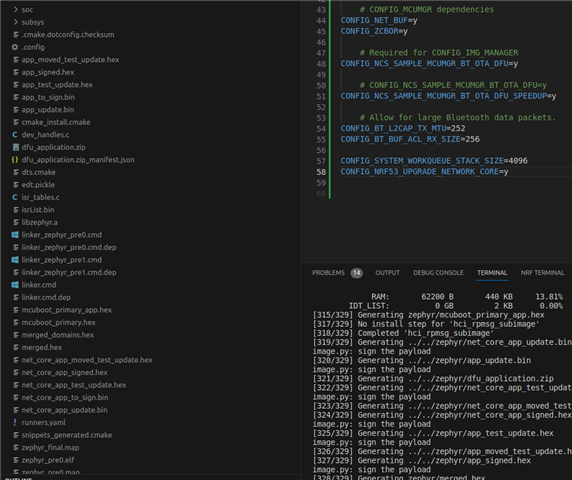Viewport: 572px width, 480px height.
Task: Open cmake_install.cmake file
Action: [x=56, y=122]
